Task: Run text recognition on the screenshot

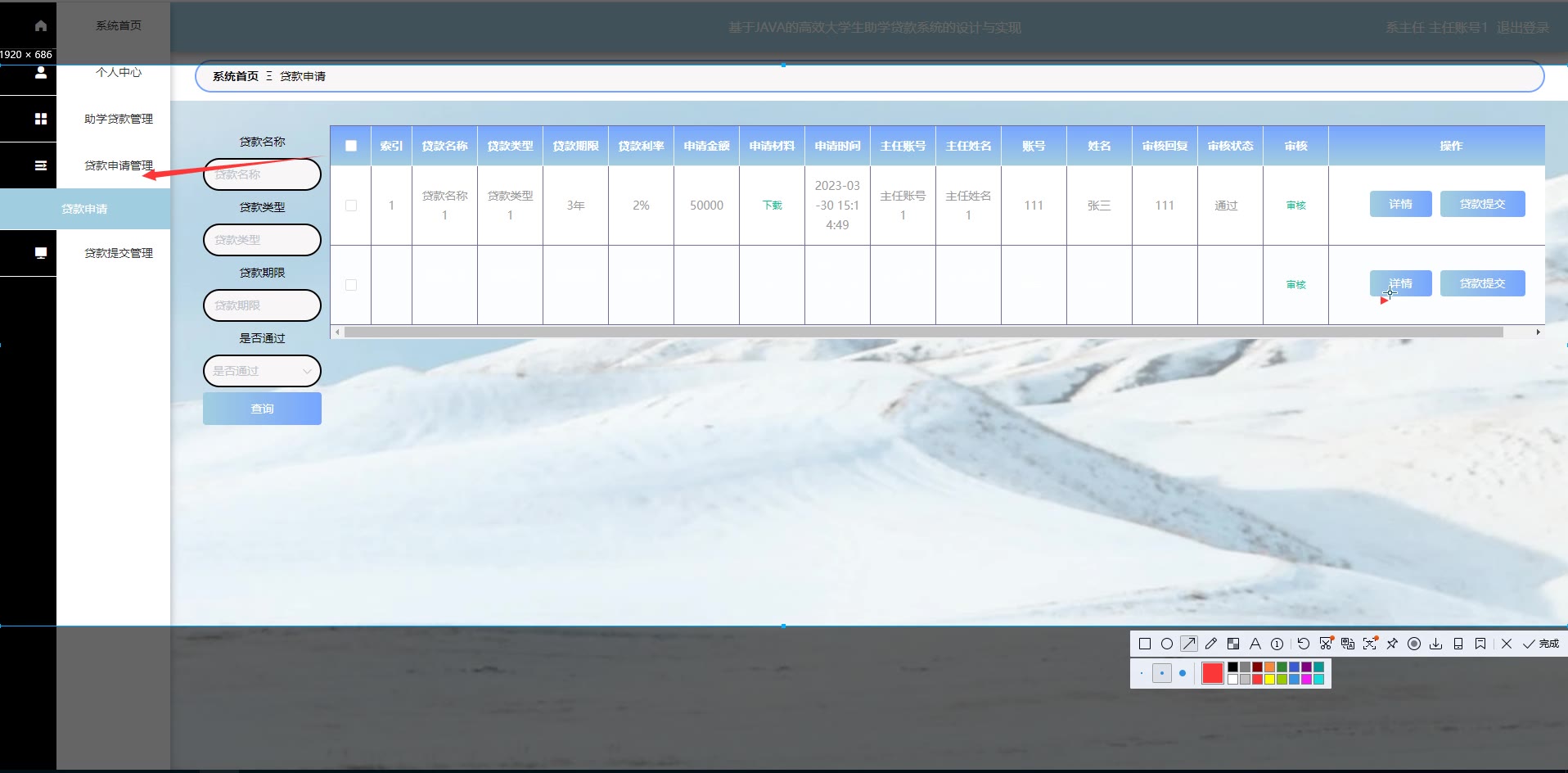Action: 1370,644
